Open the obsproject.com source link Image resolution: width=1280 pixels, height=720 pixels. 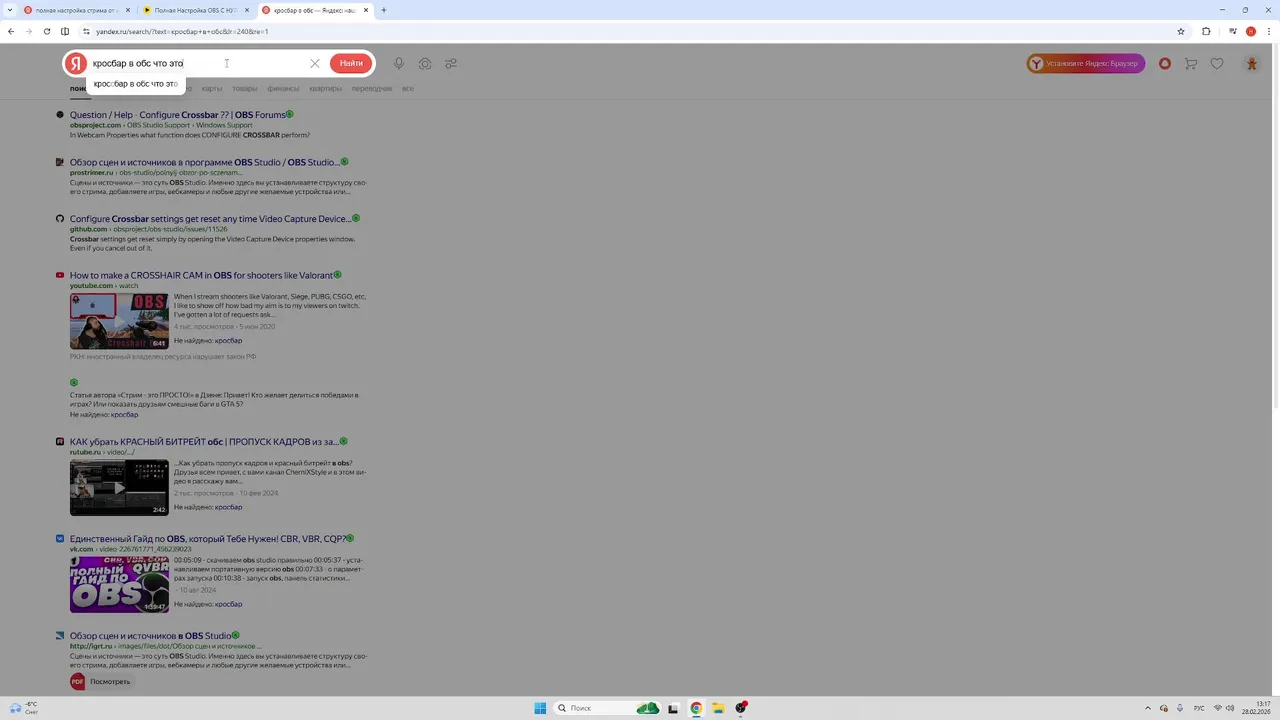[95, 125]
